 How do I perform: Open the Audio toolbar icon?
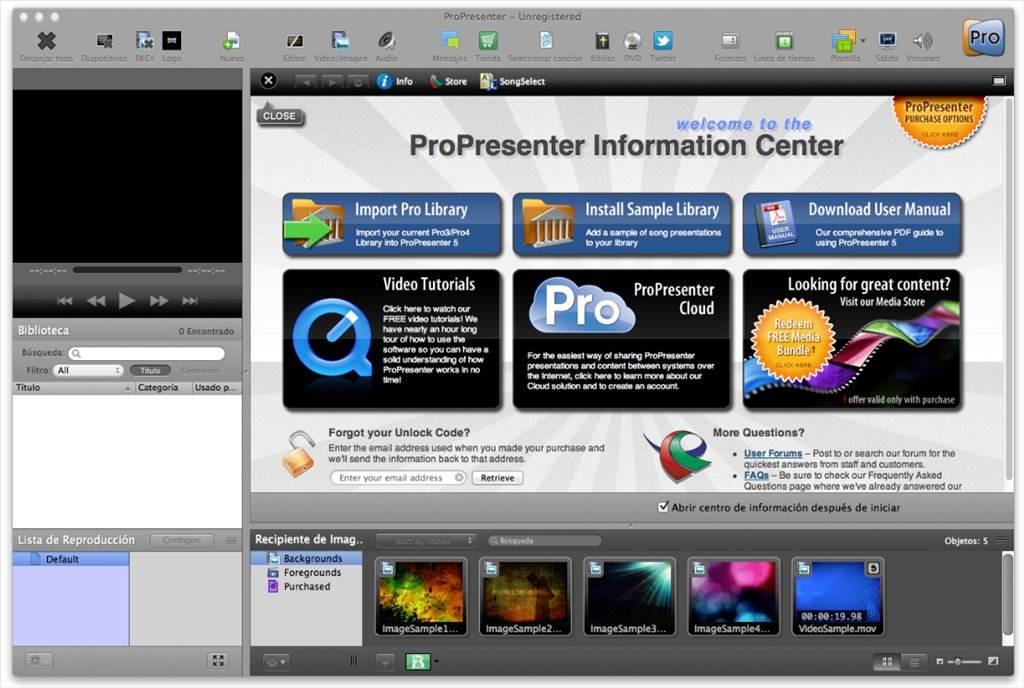click(386, 41)
